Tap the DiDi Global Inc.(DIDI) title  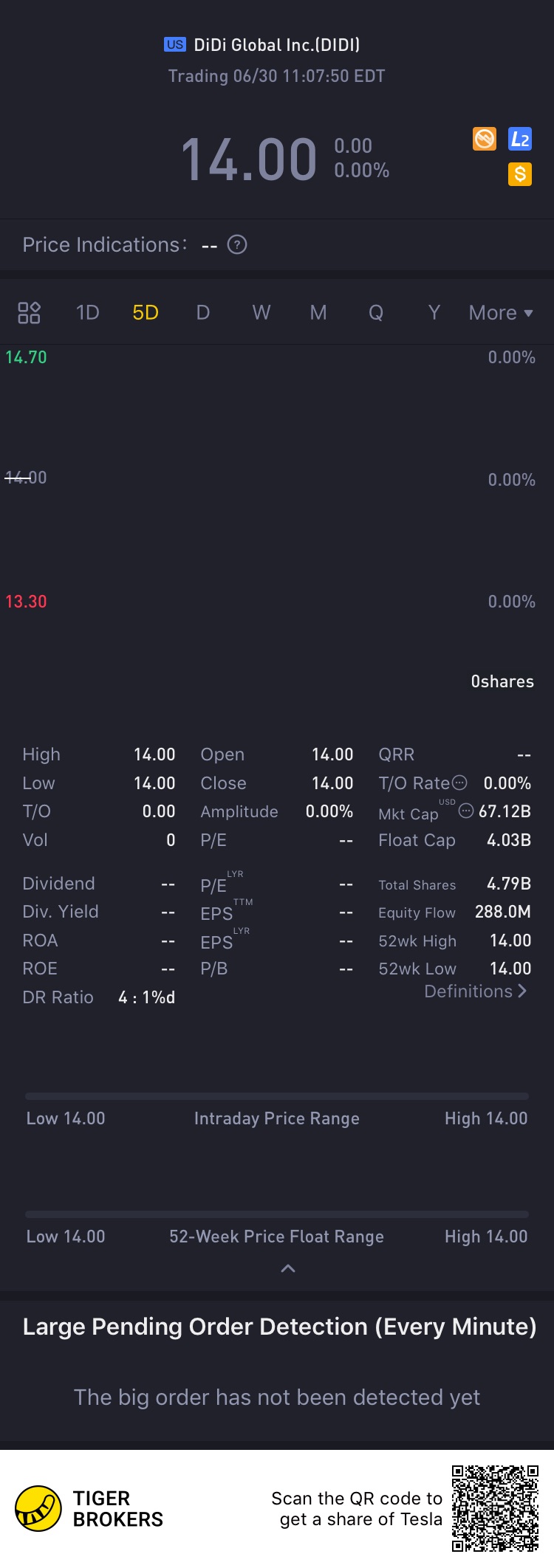276,45
